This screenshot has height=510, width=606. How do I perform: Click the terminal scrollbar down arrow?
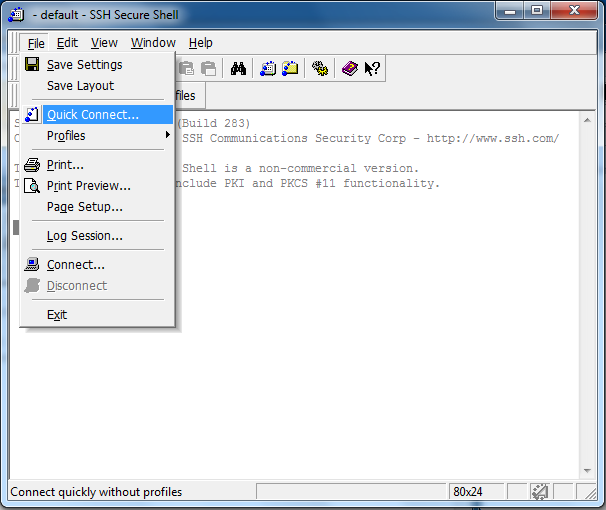pos(587,471)
